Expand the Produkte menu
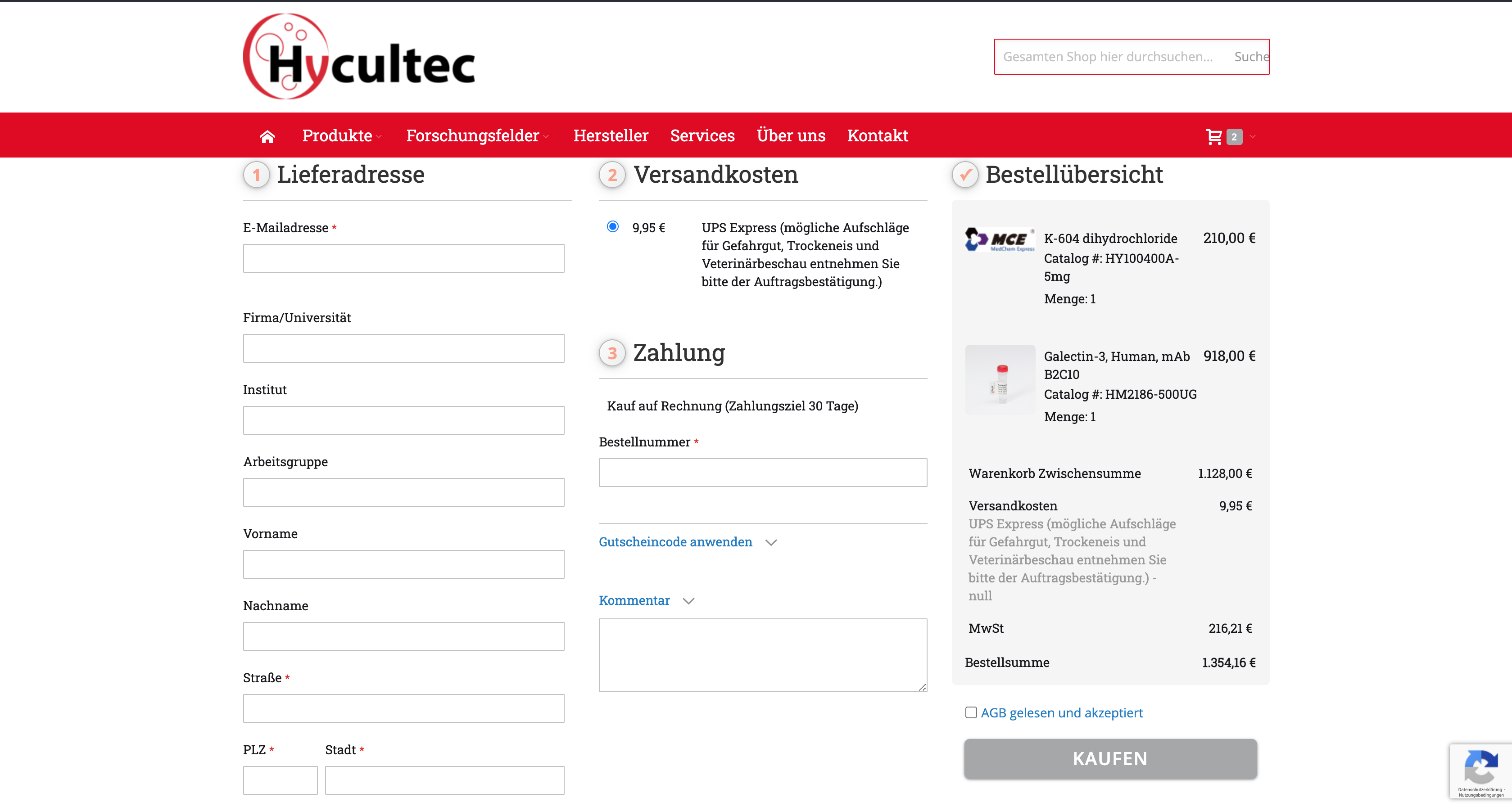The width and height of the screenshot is (1512, 811). 342,135
